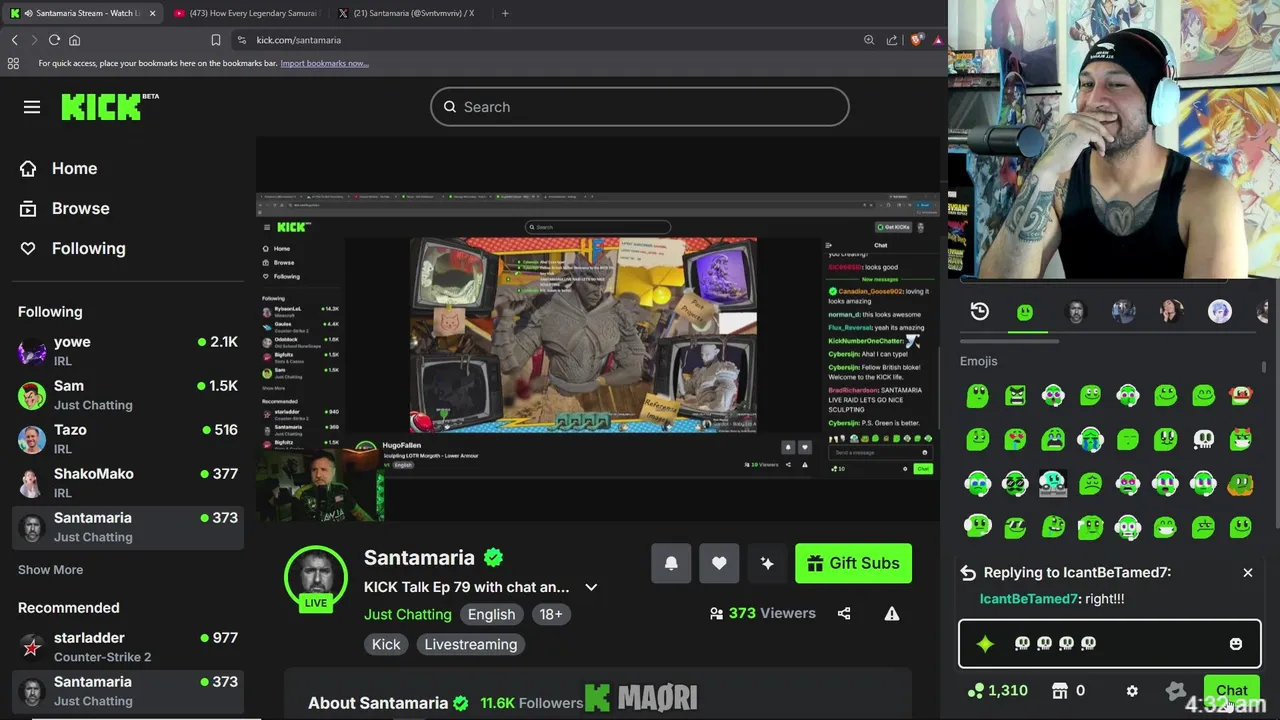Screen dimensions: 1280x720
Task: Open Sam channel in Following
Action: point(128,395)
